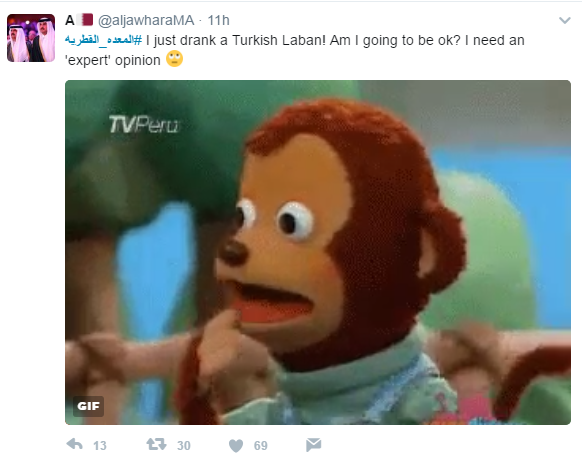Open the tweet options chevron menu

[x=565, y=20]
